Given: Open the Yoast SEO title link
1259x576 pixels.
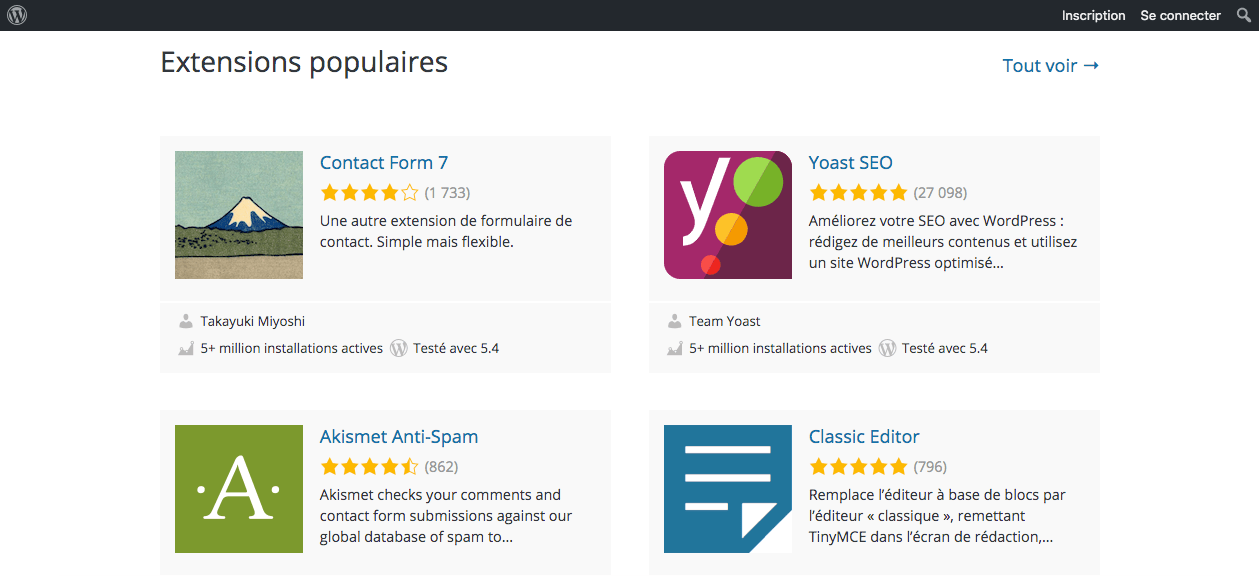Looking at the screenshot, I should (x=850, y=162).
